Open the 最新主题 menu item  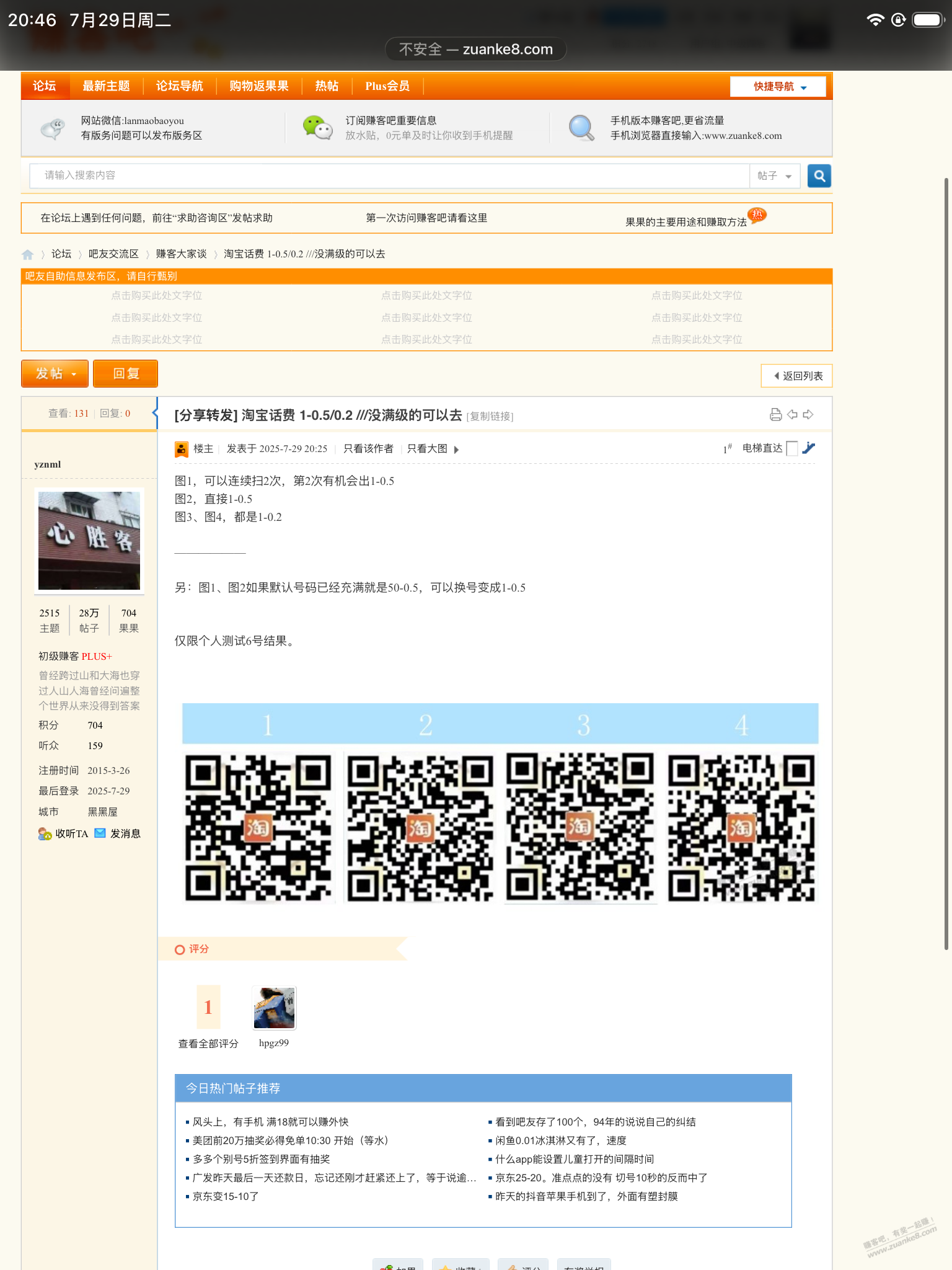(x=106, y=86)
